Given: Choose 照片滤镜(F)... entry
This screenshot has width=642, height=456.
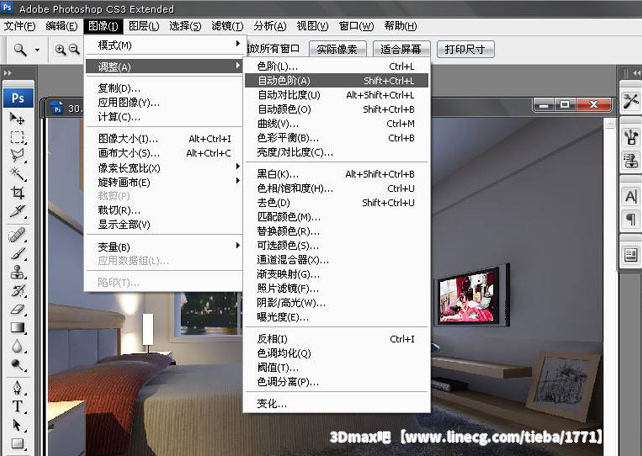Looking at the screenshot, I should pos(337,289).
